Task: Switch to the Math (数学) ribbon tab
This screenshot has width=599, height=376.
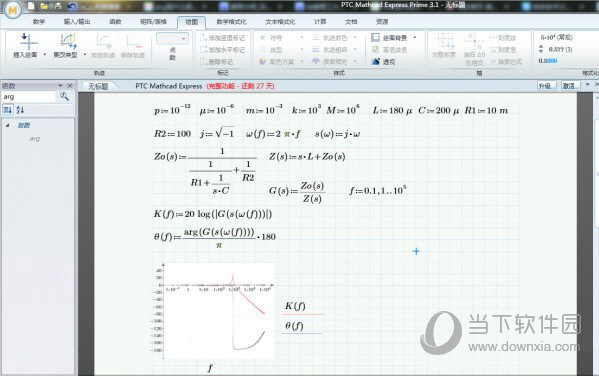Action: point(39,22)
